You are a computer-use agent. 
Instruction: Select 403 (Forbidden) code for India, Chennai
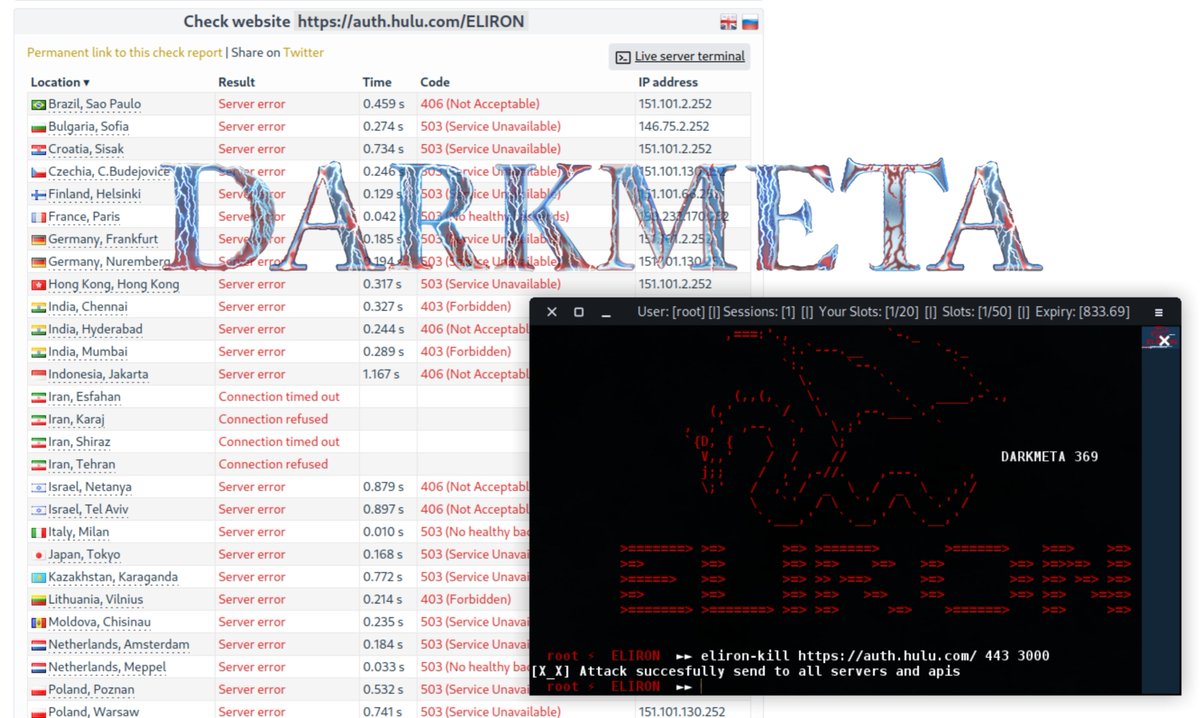pos(465,306)
